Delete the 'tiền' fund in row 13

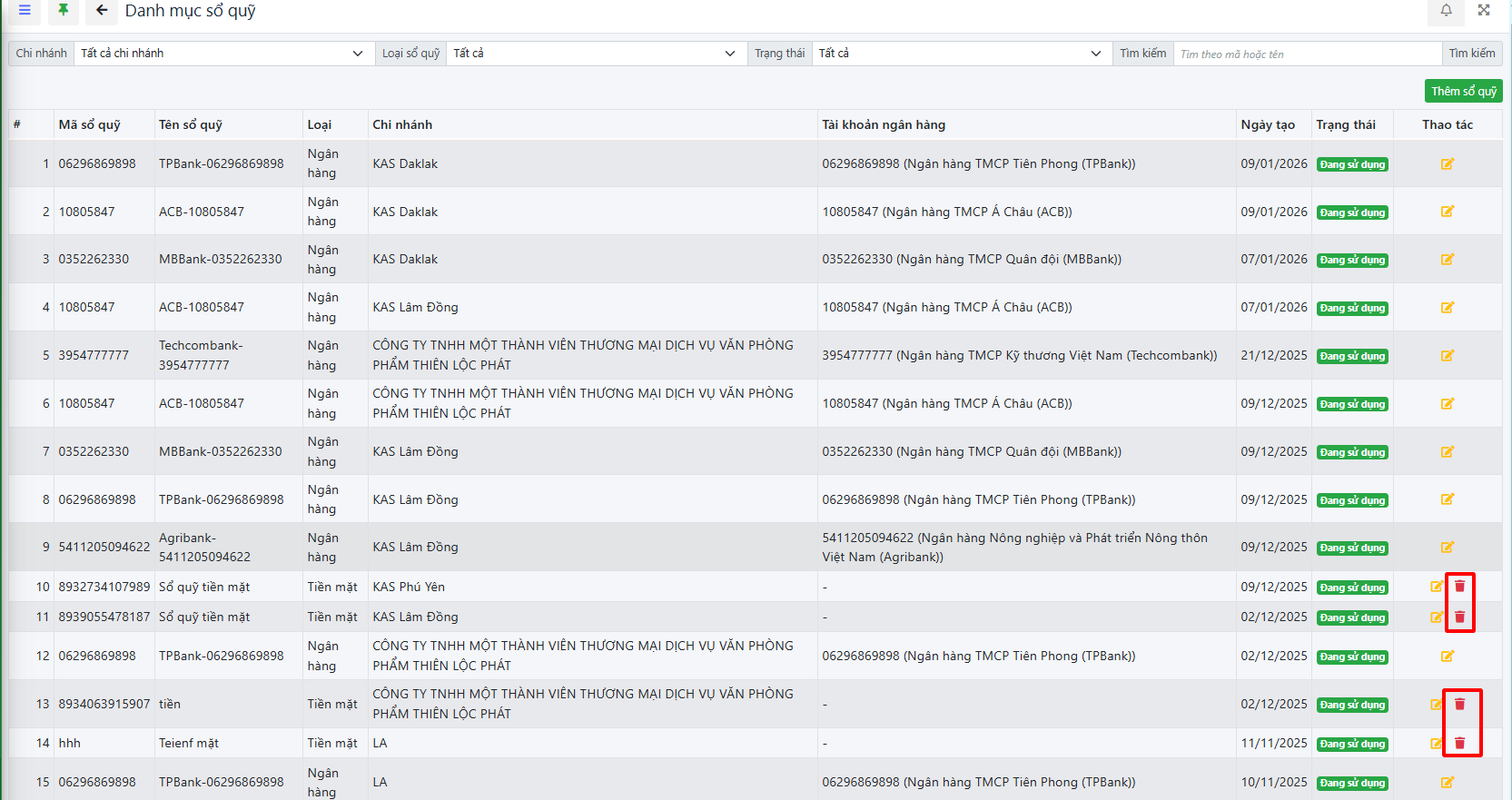pyautogui.click(x=1460, y=705)
